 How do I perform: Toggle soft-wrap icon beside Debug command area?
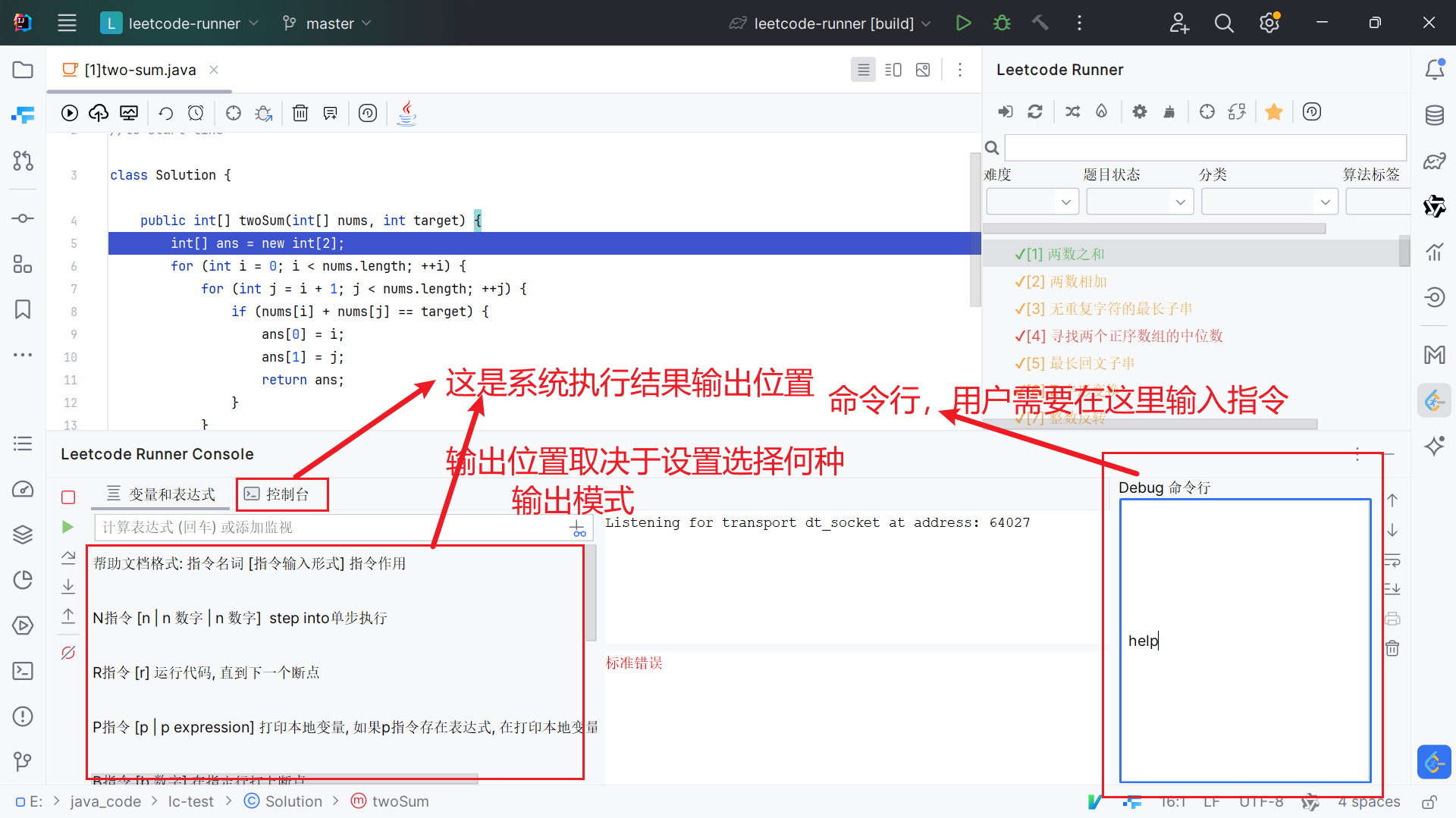point(1392,561)
